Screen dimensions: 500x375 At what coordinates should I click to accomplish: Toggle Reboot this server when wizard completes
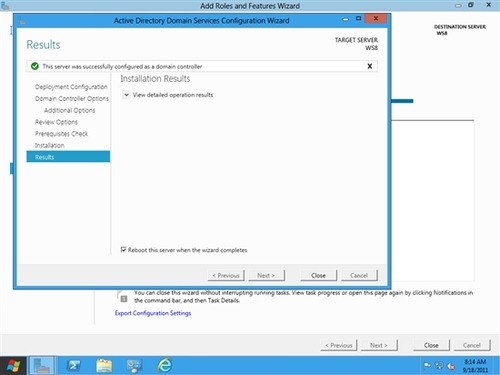coord(123,250)
